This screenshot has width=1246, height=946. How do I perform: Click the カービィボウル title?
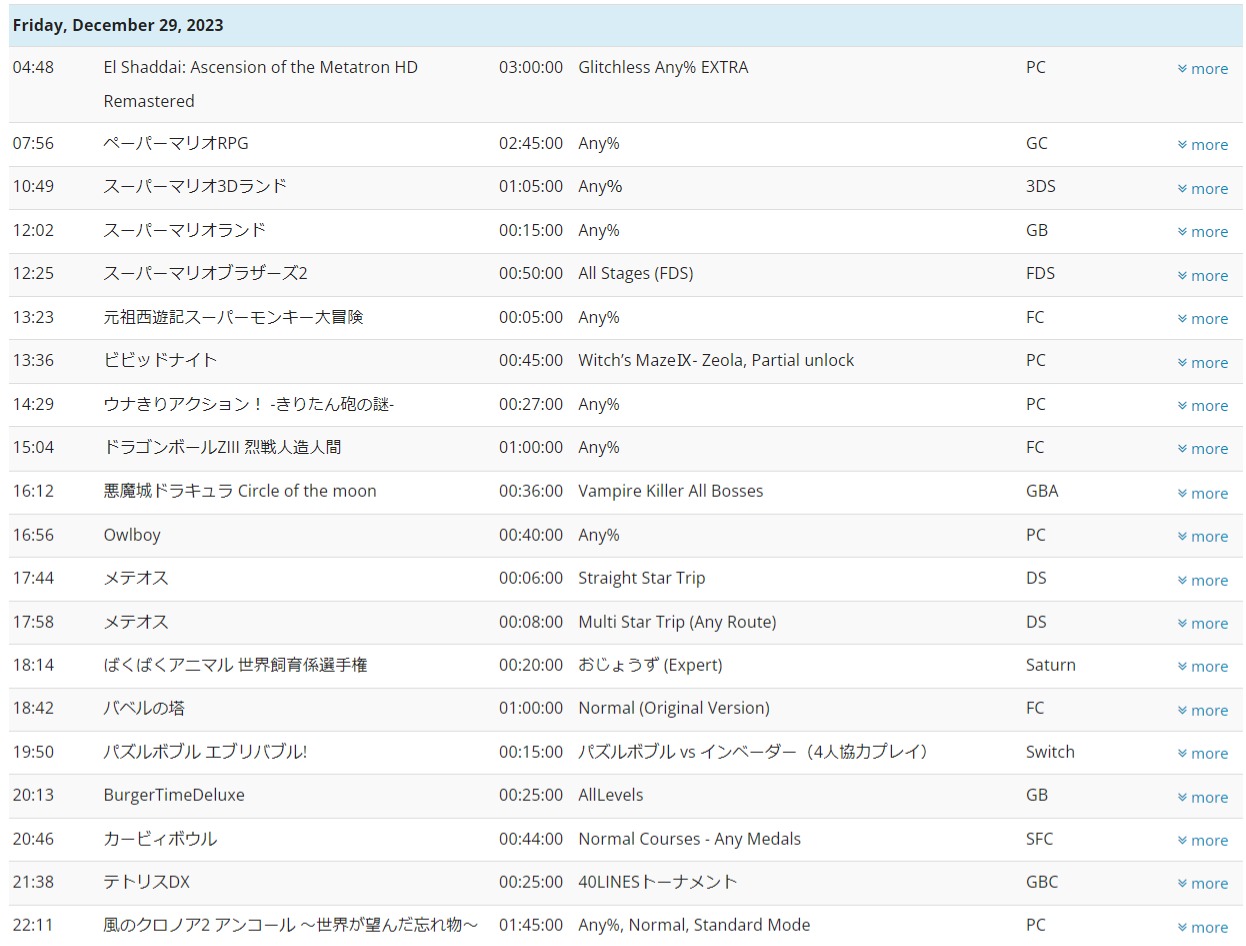click(160, 839)
